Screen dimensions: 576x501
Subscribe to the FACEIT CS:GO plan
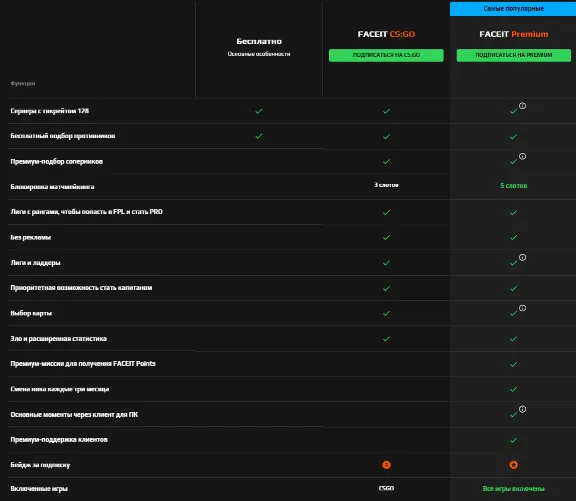(386, 55)
